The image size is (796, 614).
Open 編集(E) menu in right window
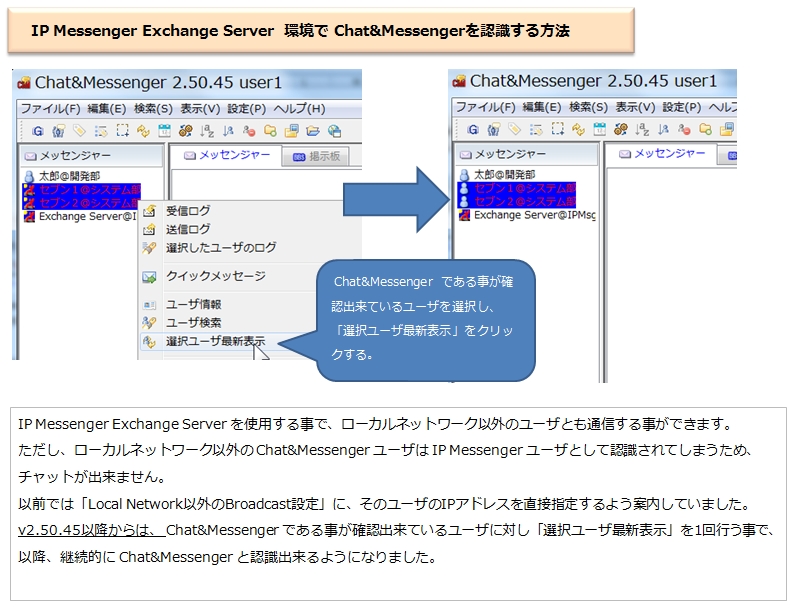tap(542, 107)
